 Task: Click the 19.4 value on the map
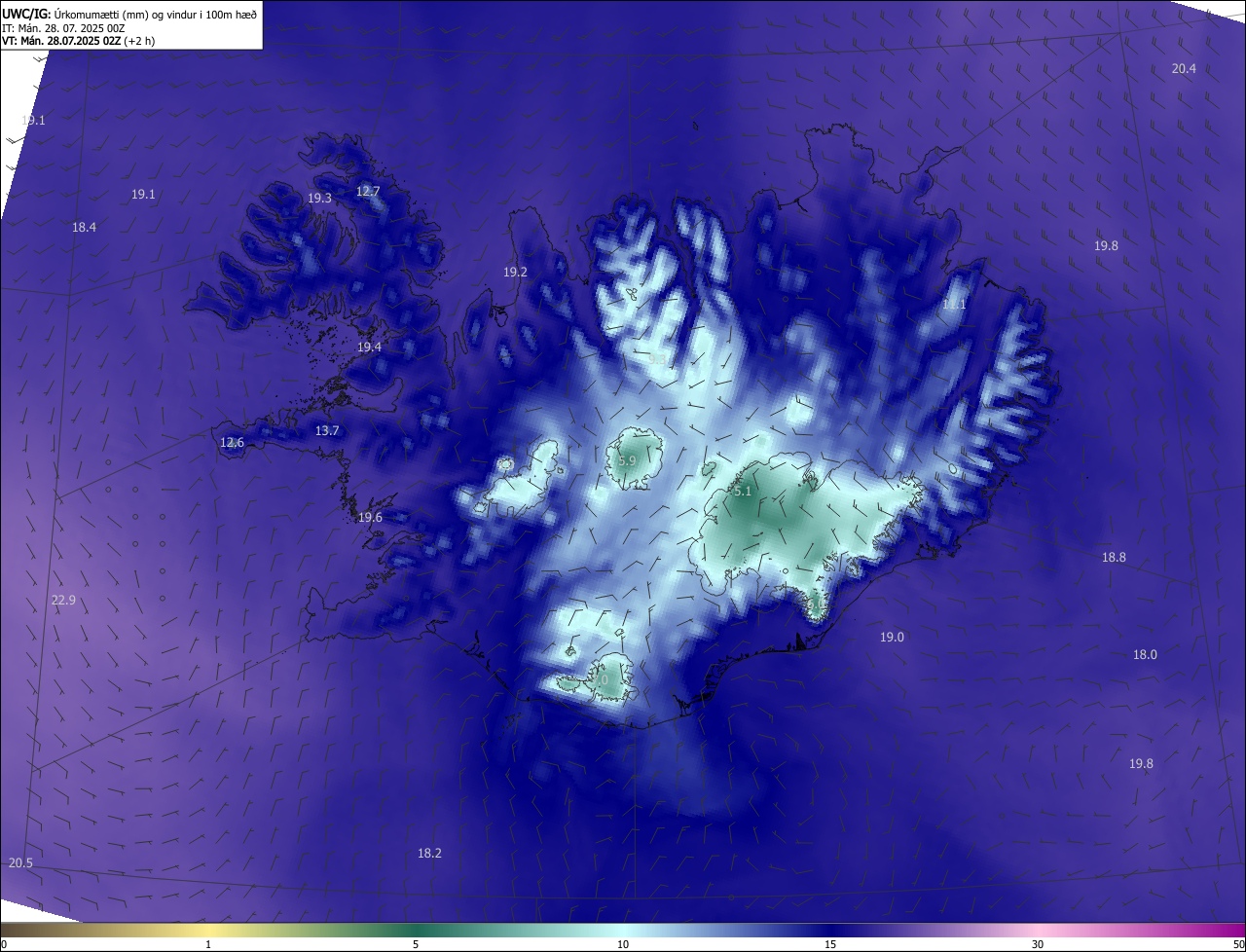tap(369, 347)
